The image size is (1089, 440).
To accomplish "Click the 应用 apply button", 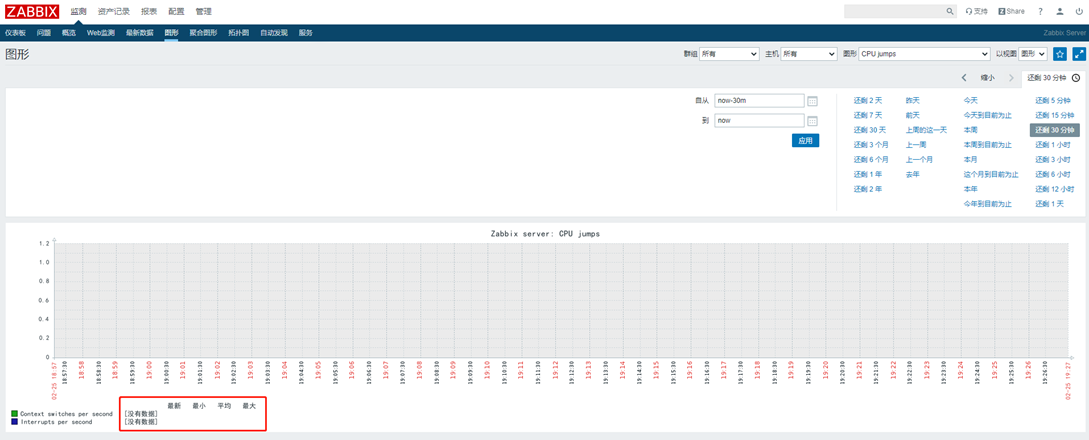I will pos(805,141).
